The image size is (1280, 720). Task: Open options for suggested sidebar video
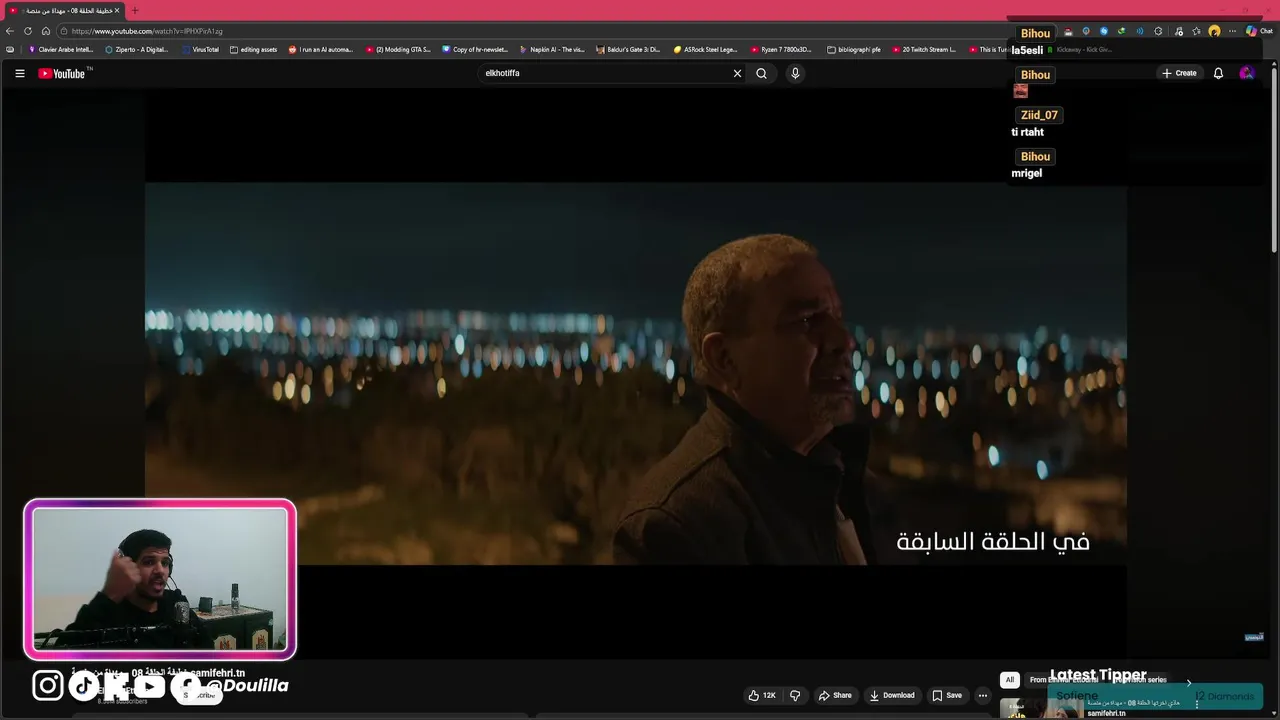1196,704
